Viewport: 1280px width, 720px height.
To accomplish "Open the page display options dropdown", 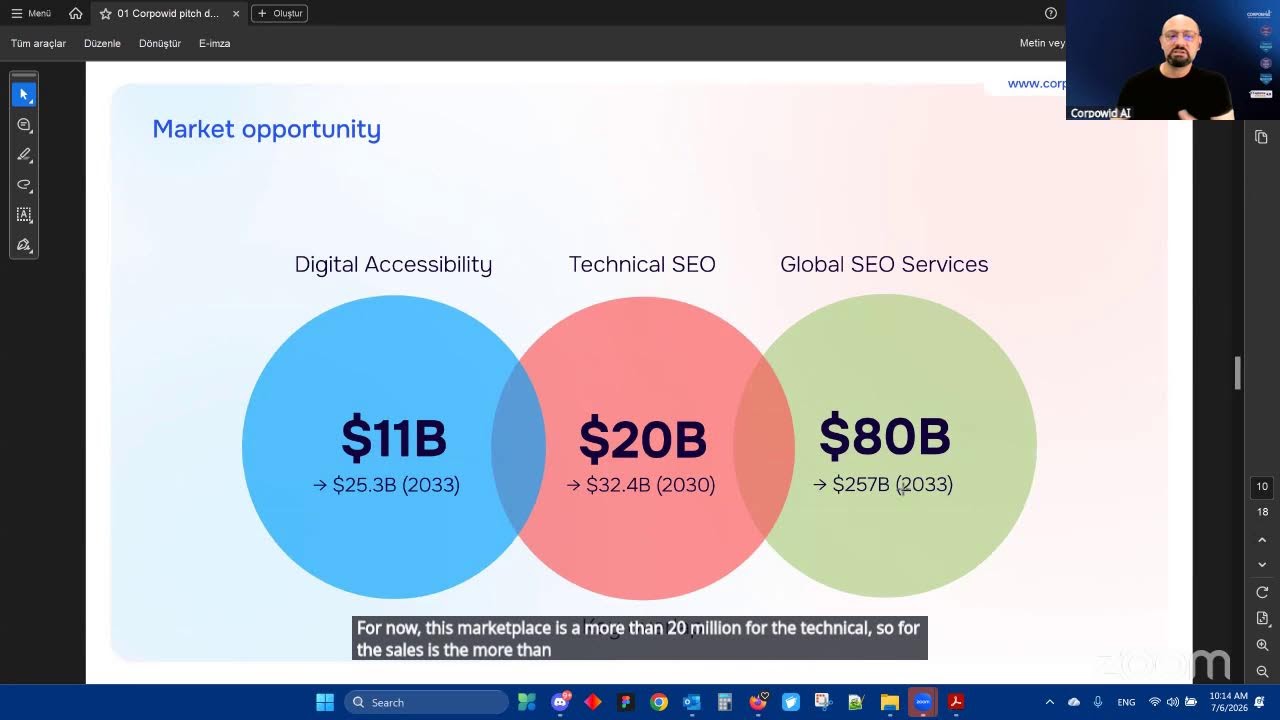I will (1262, 619).
